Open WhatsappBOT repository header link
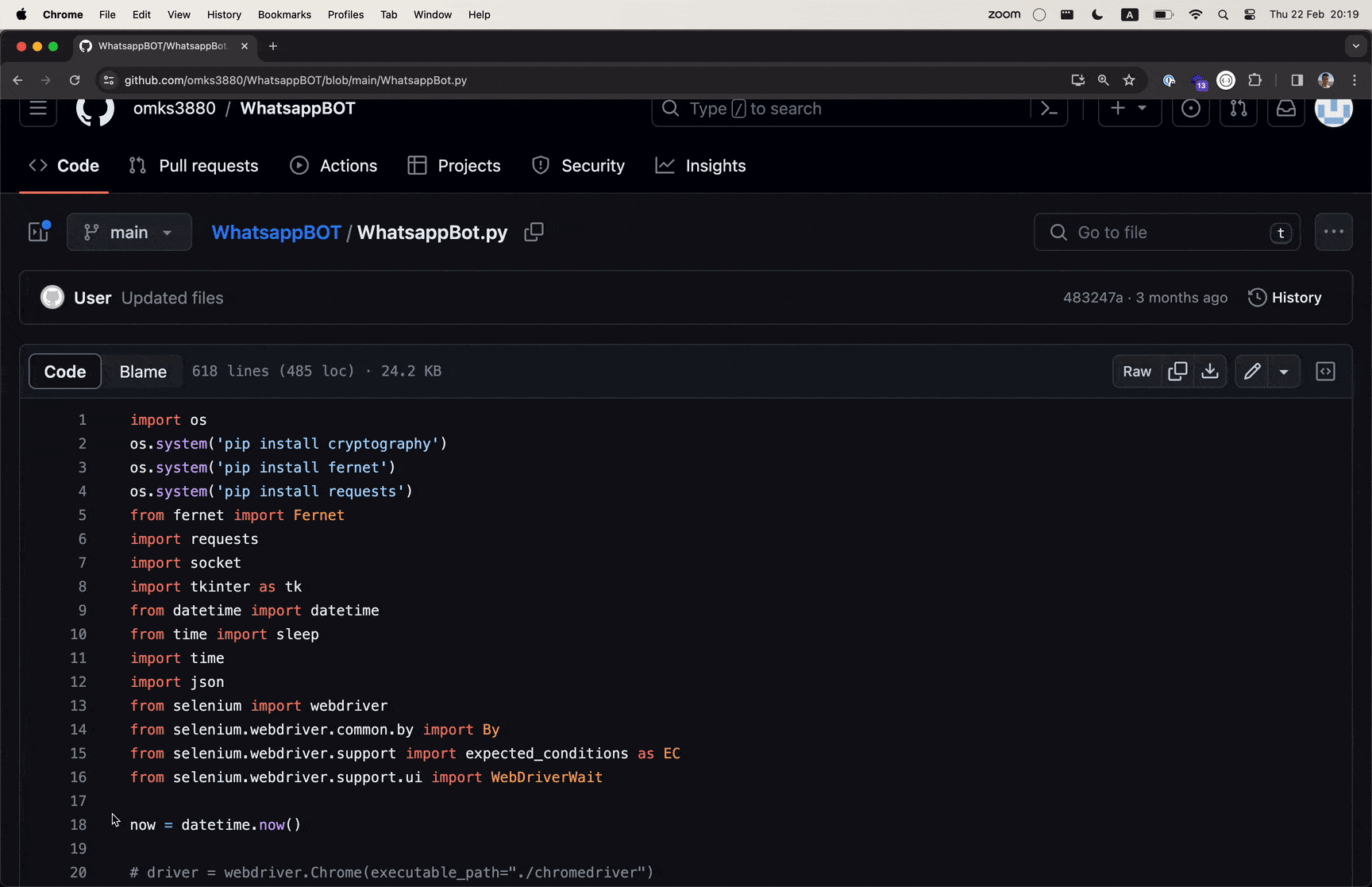Screen dimensions: 1372x887 pos(298,109)
